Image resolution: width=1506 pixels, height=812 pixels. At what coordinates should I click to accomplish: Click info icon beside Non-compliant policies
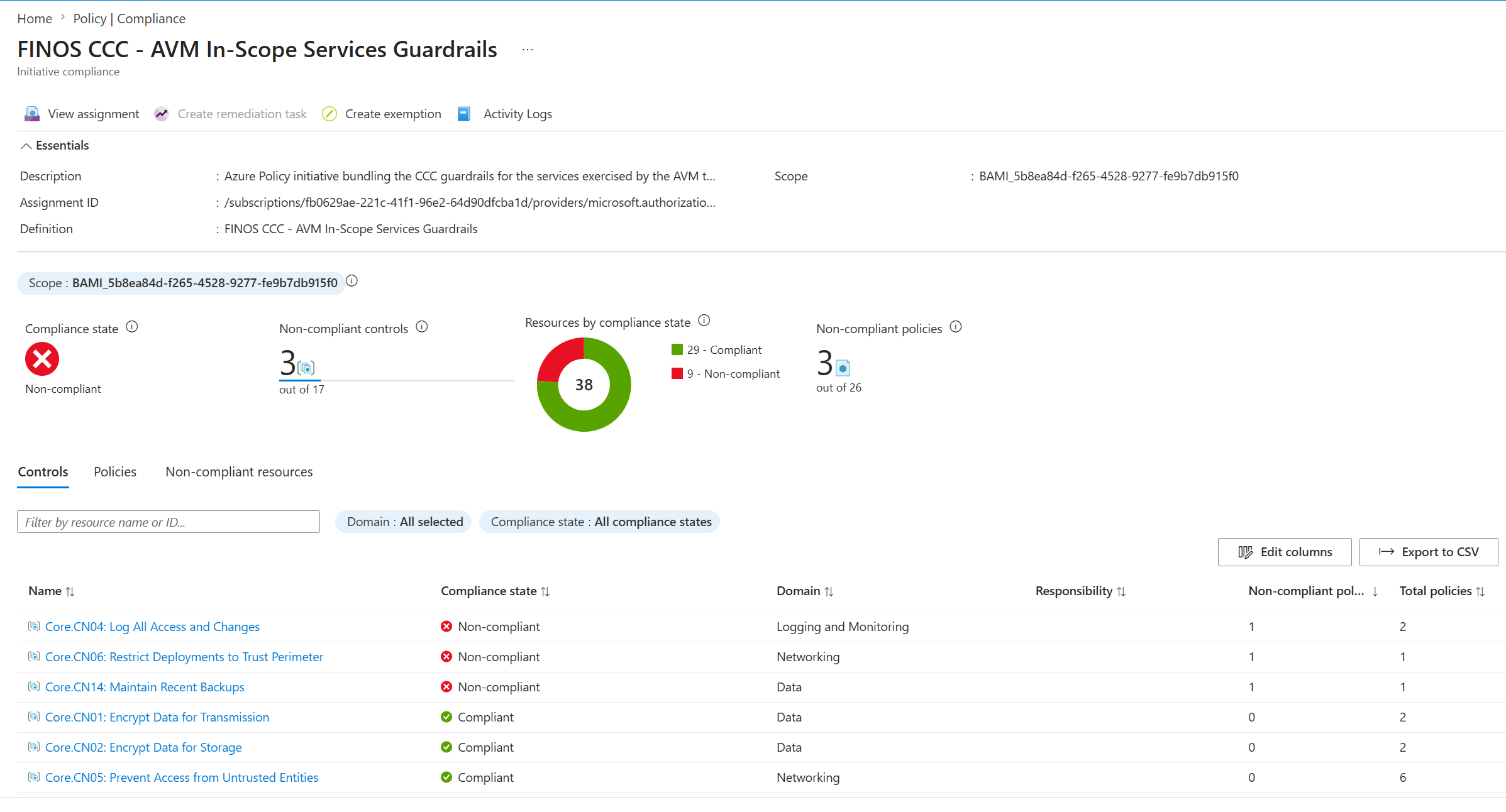[956, 327]
